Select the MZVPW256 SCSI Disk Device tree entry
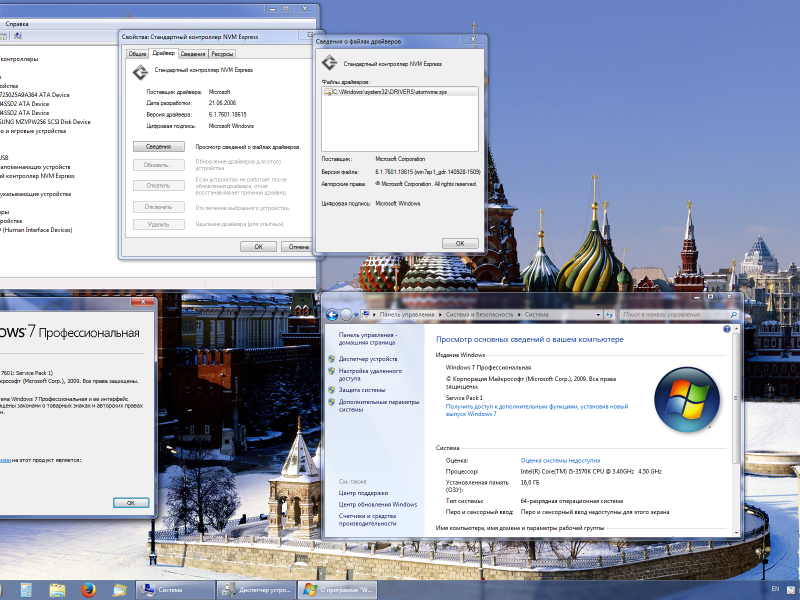Viewport: 800px width, 600px height. tap(45, 121)
